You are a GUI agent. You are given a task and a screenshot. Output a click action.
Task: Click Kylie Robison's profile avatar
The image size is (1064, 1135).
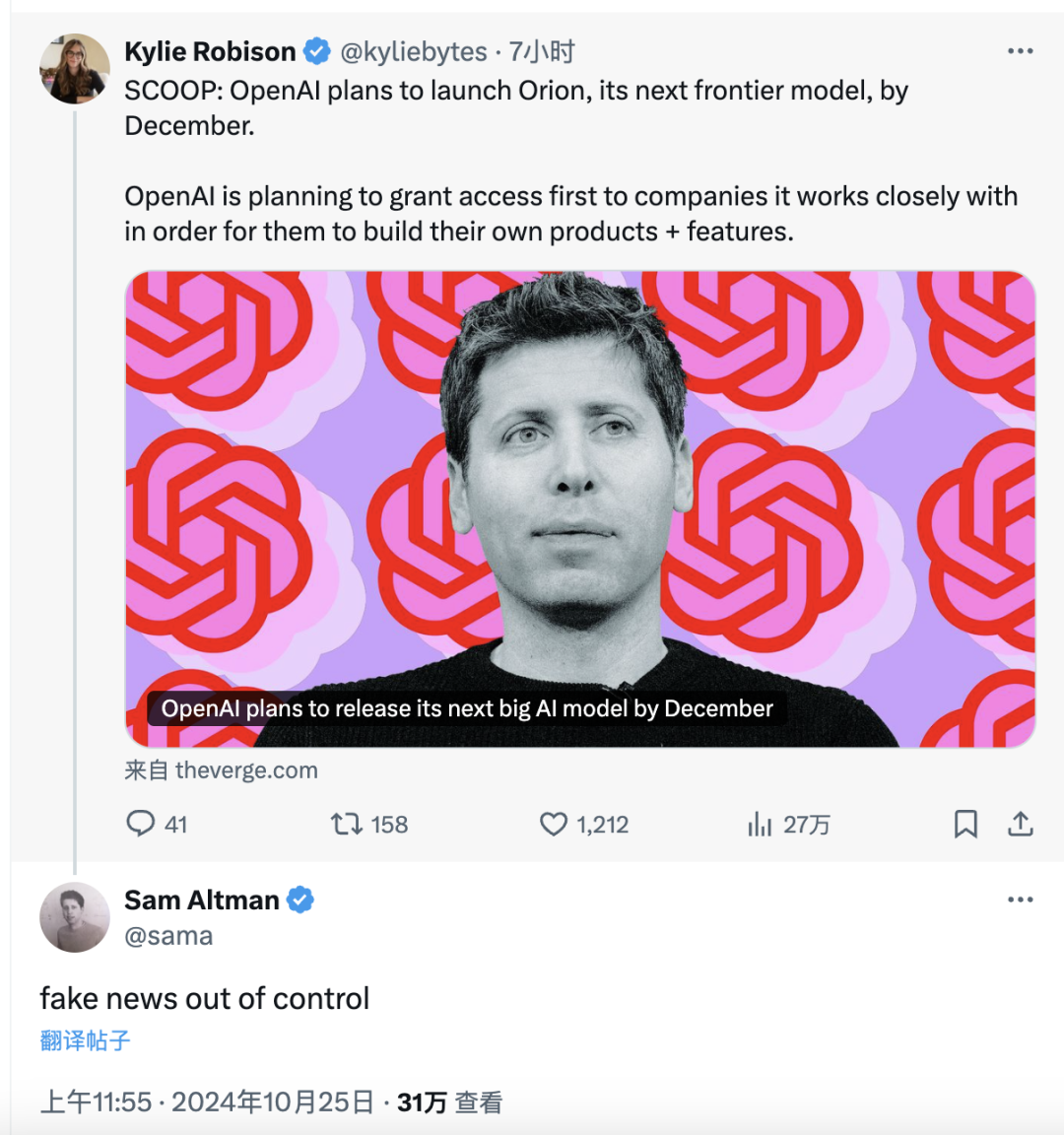tap(75, 69)
